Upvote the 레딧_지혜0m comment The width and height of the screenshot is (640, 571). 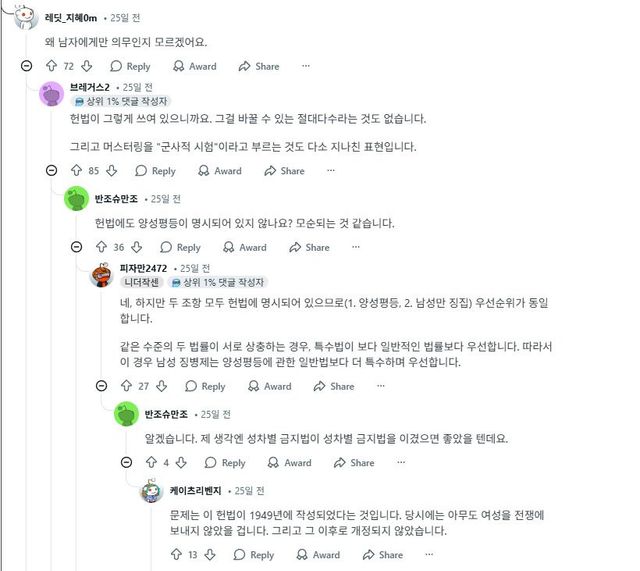tap(51, 66)
